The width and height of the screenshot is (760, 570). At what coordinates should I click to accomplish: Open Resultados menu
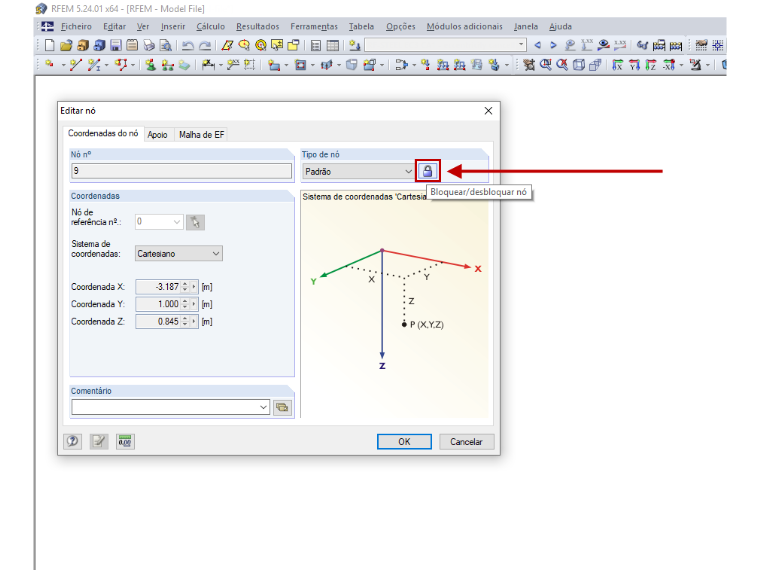tap(257, 27)
